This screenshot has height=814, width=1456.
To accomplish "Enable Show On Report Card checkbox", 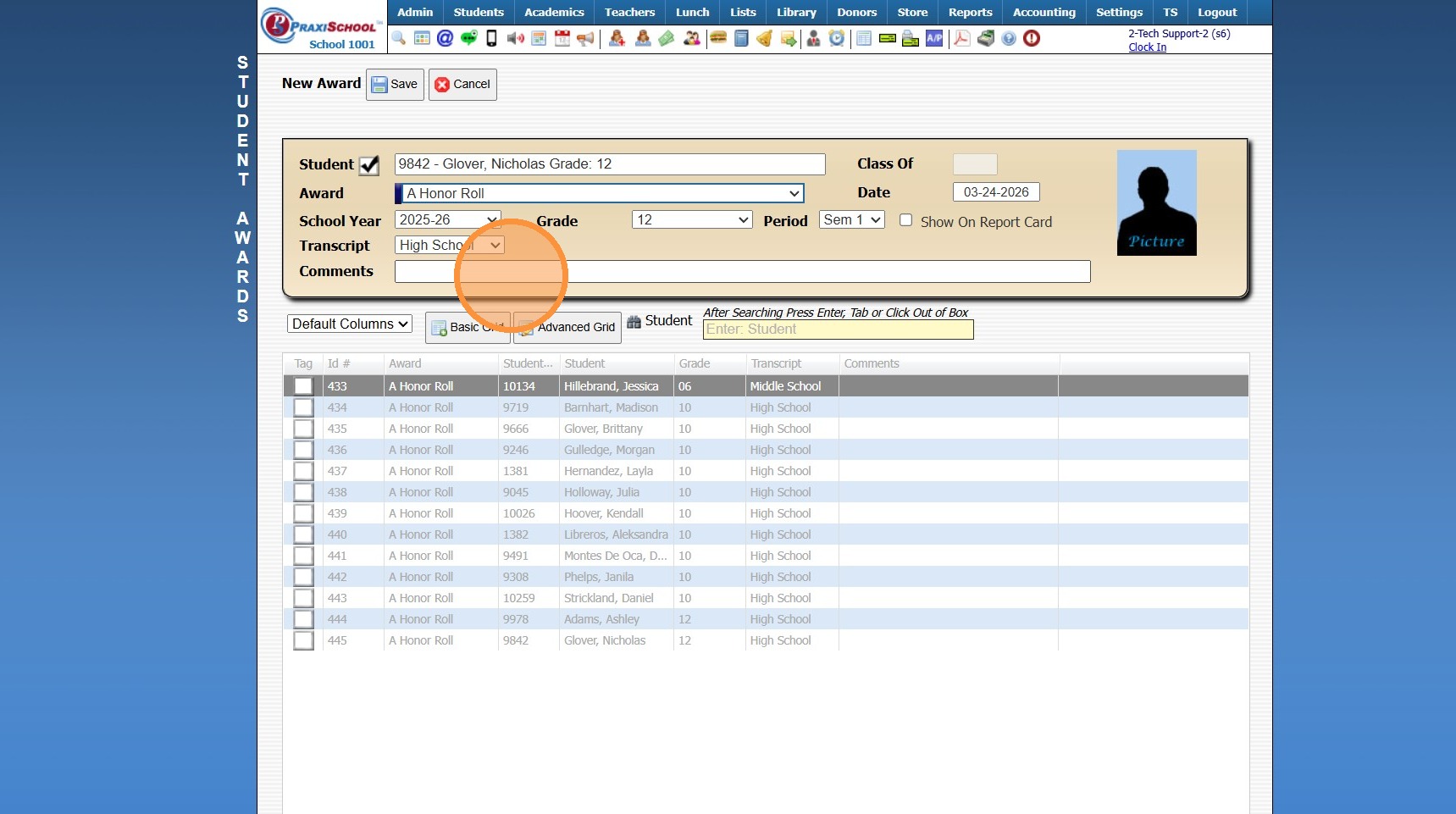I will [905, 220].
